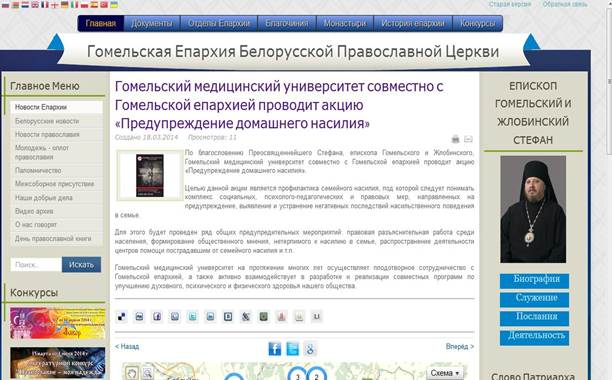Share via small Twitter bookmark icon
Screen dimensions: 612x380
192,317
